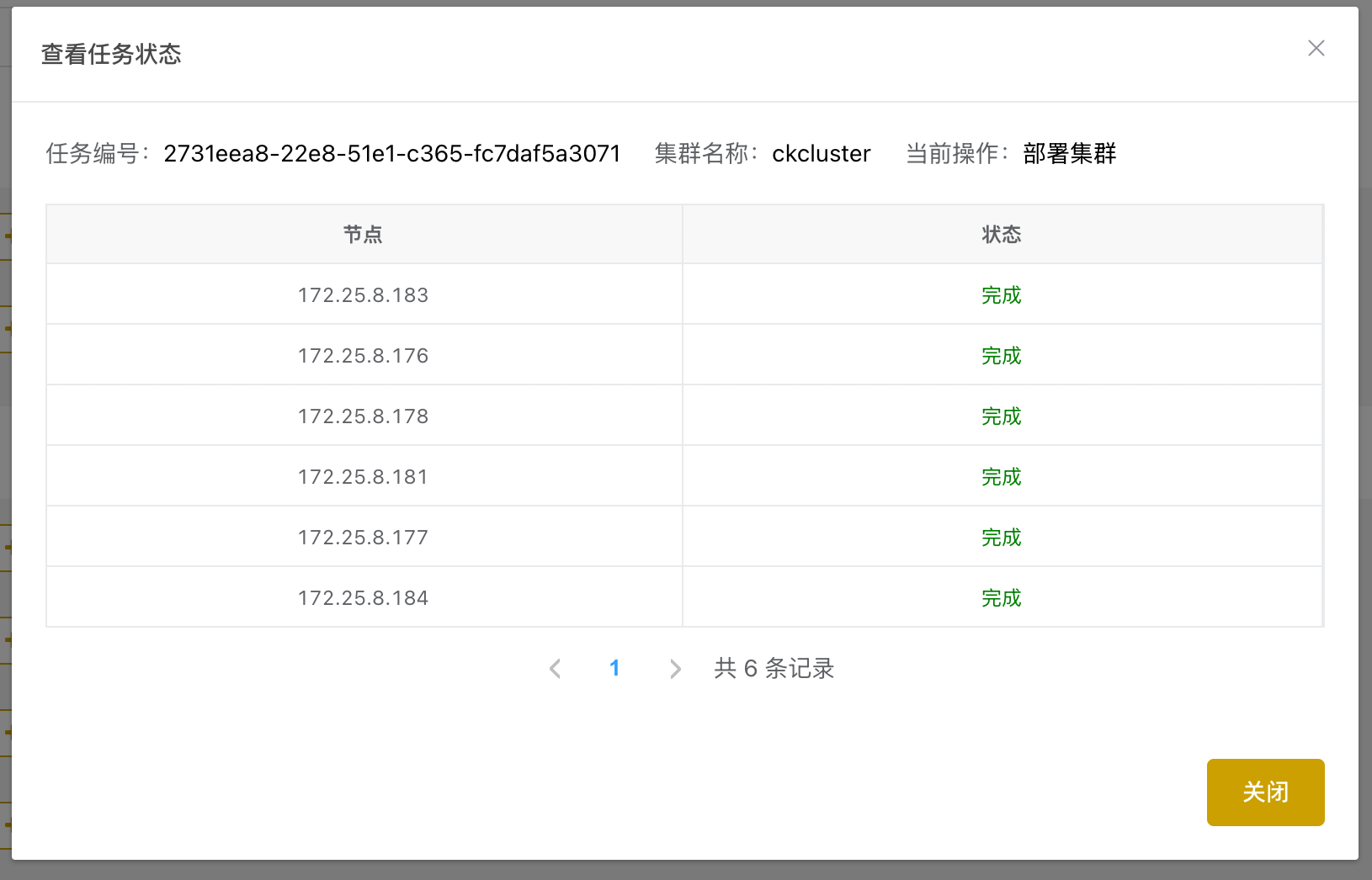Click the 节点 column header
Screen dimensions: 1372x880
[363, 235]
